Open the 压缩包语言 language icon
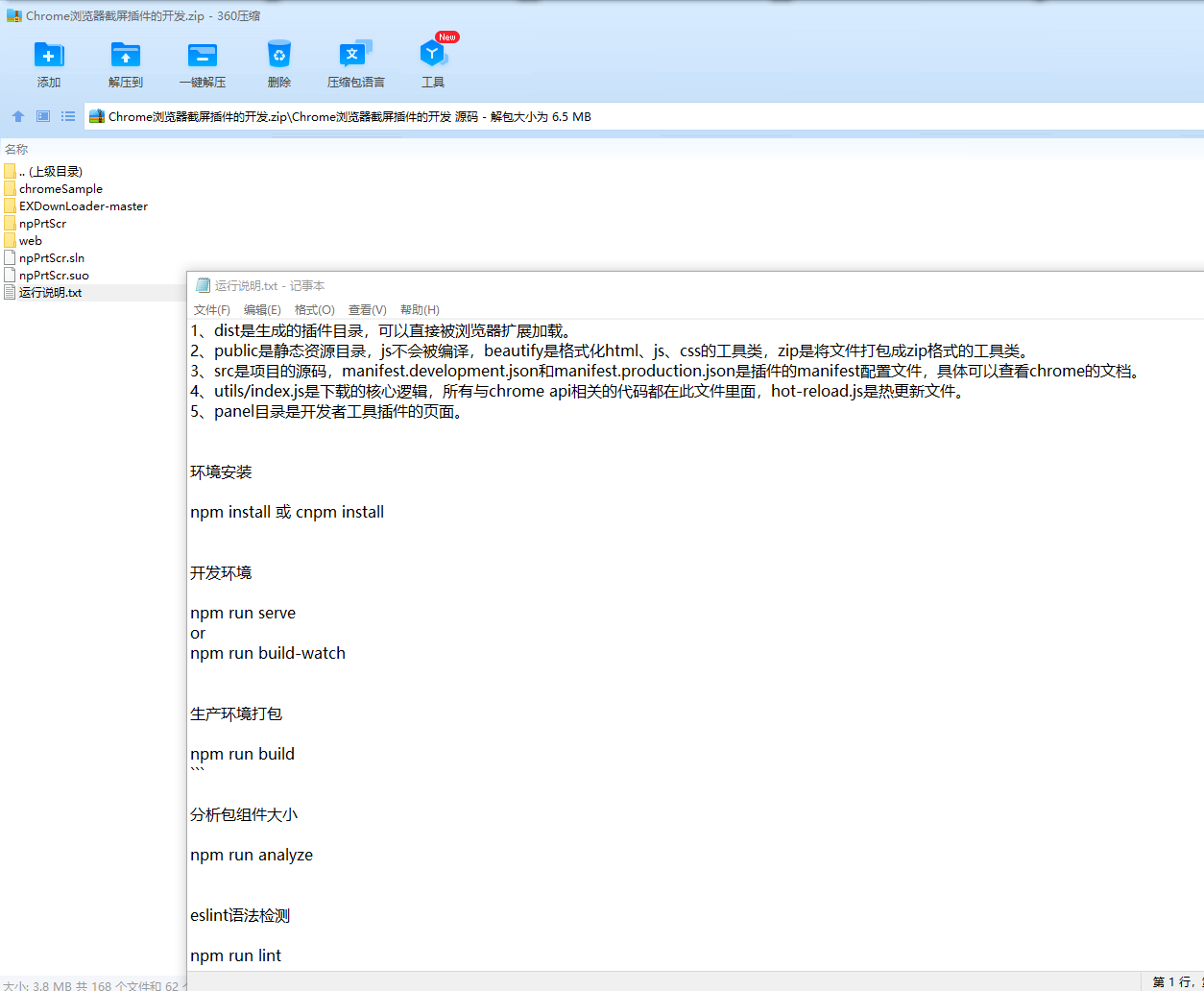1204x991 pixels. coord(355,55)
